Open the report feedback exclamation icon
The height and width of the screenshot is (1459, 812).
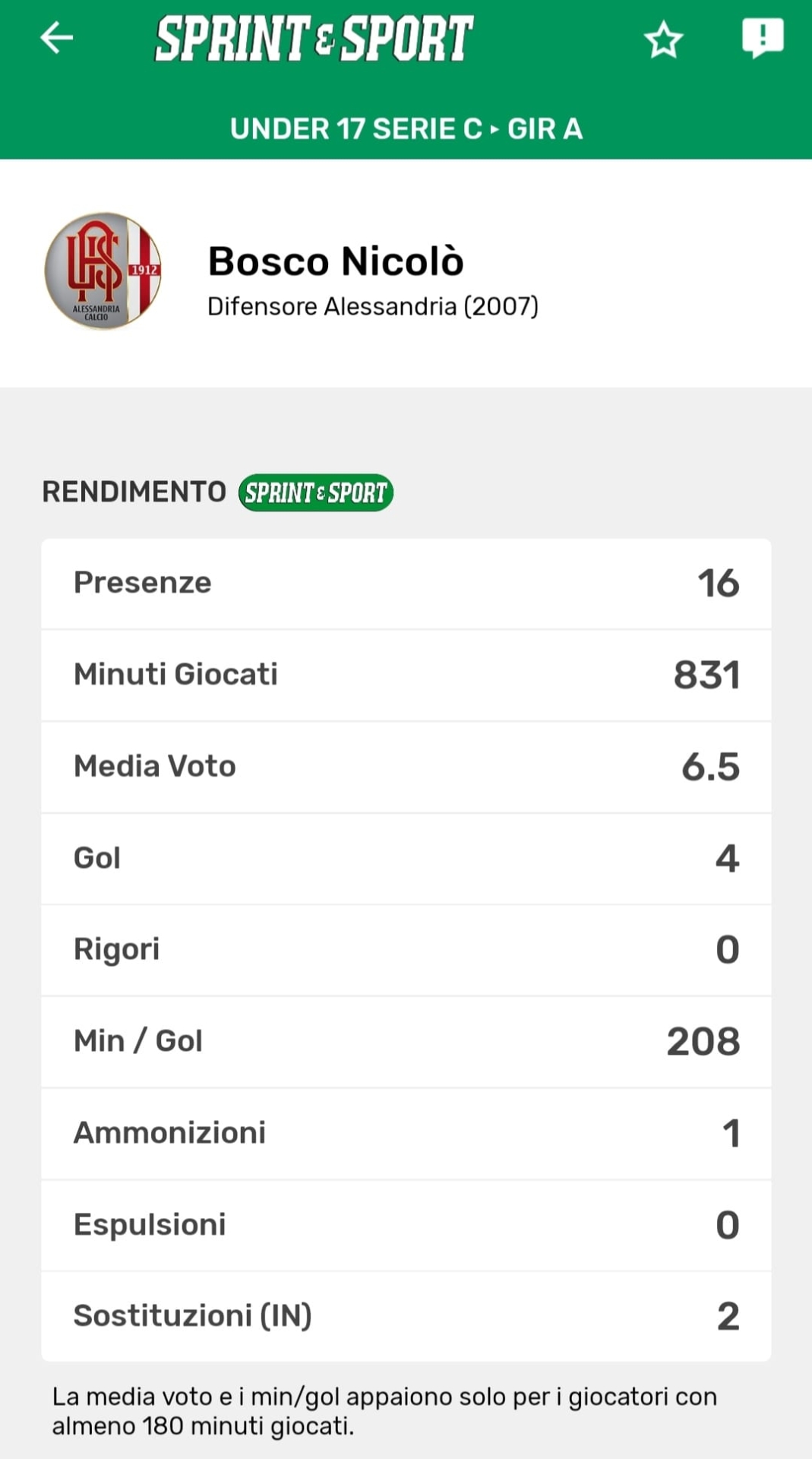762,37
